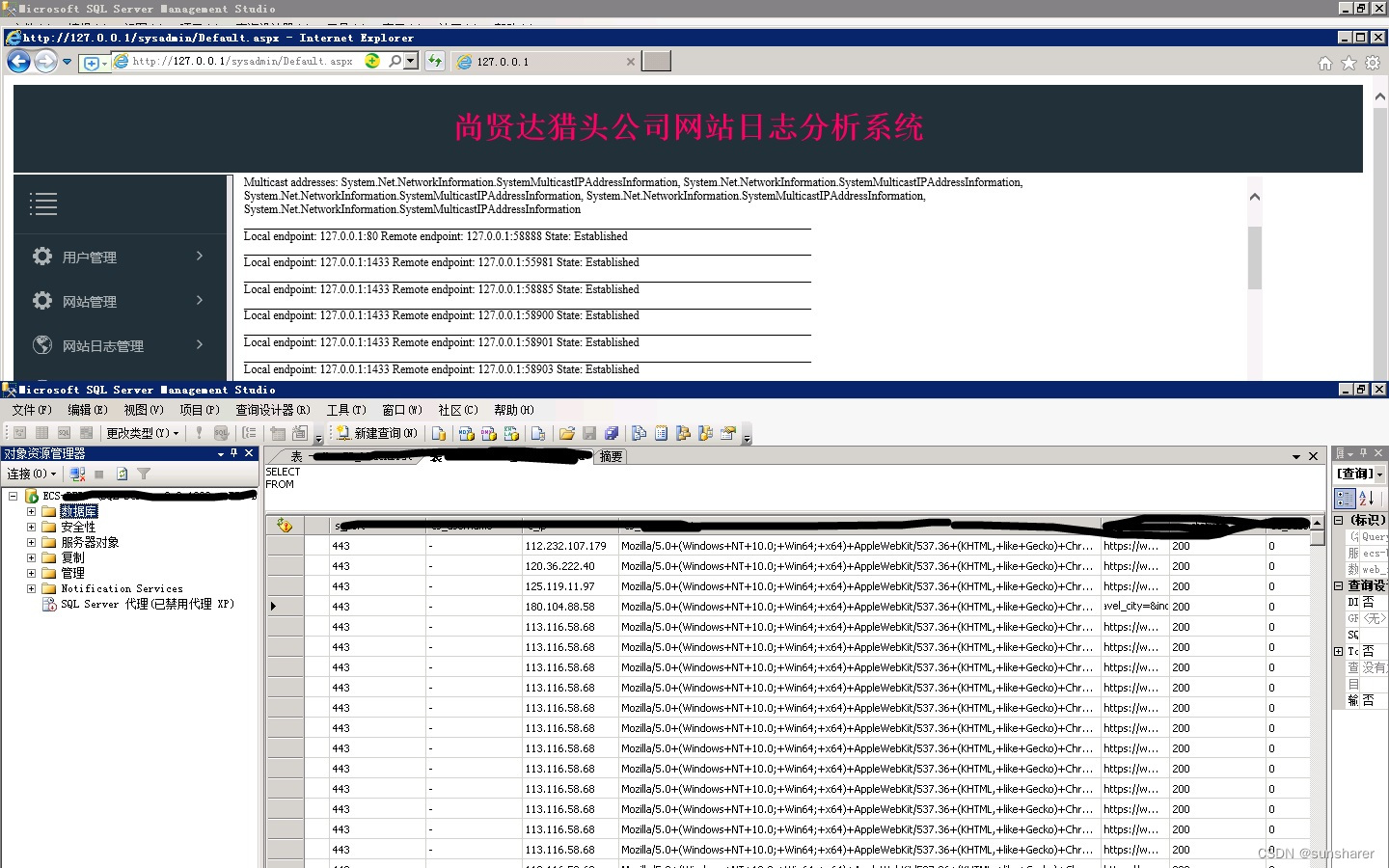Click the scrollbar thumb in the web page content
The image size is (1389, 868).
coord(1255,258)
